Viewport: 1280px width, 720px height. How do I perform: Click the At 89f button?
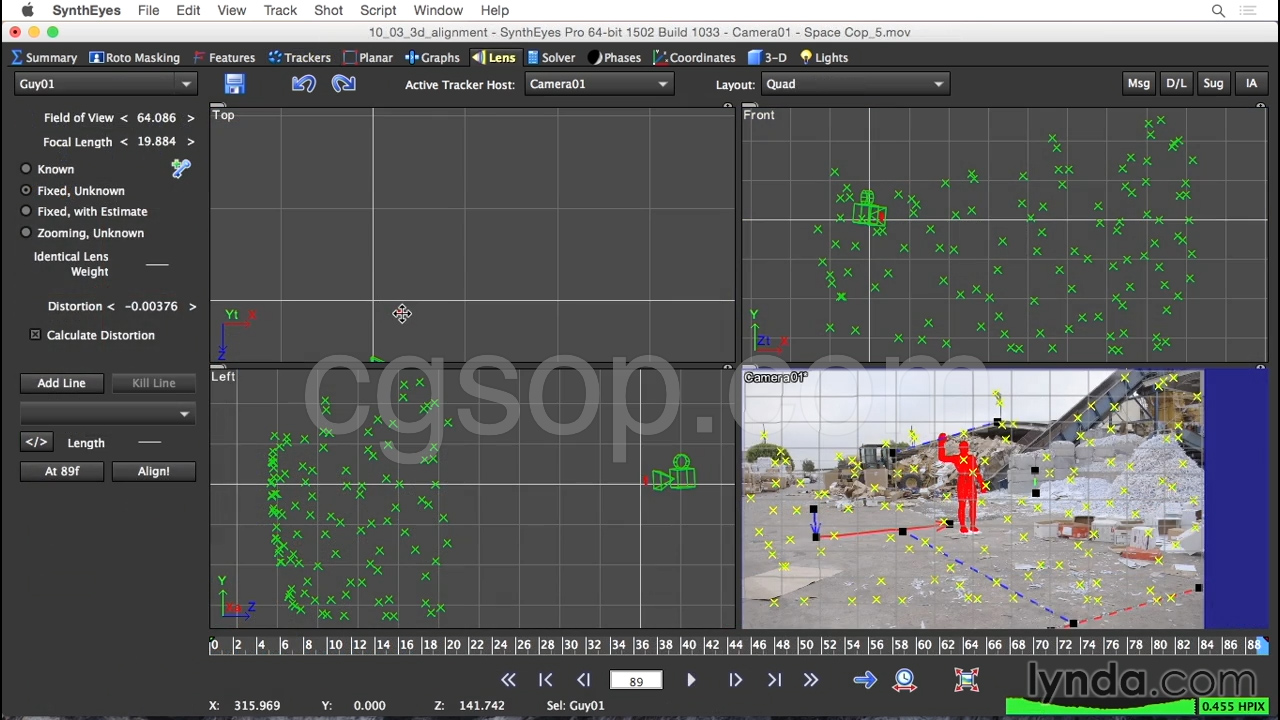(62, 471)
